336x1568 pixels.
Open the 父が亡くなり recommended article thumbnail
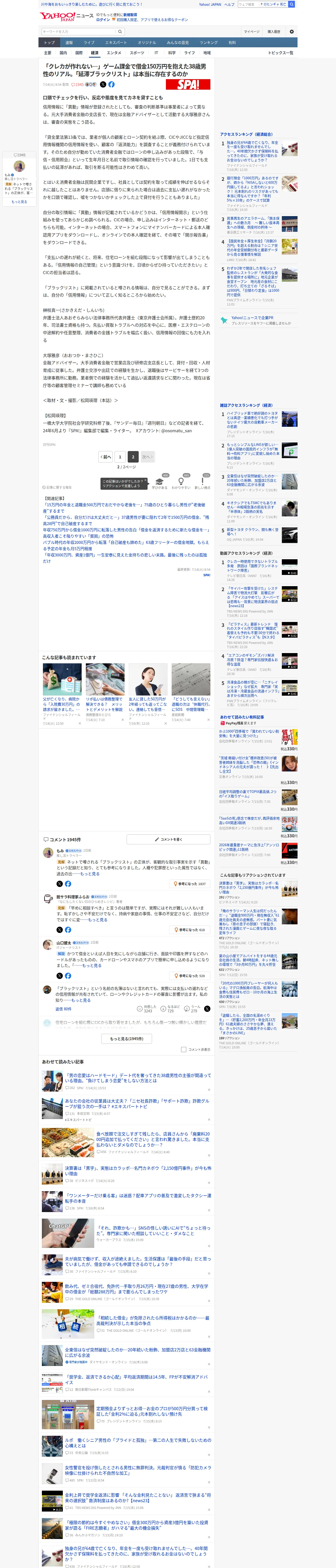pyautogui.click(x=62, y=679)
